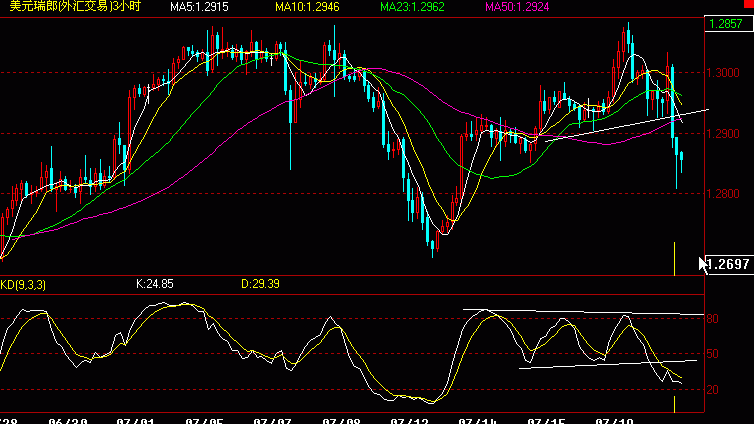The height and width of the screenshot is (424, 755).
Task: Click the 20 level on KD axis
Action: [713, 389]
